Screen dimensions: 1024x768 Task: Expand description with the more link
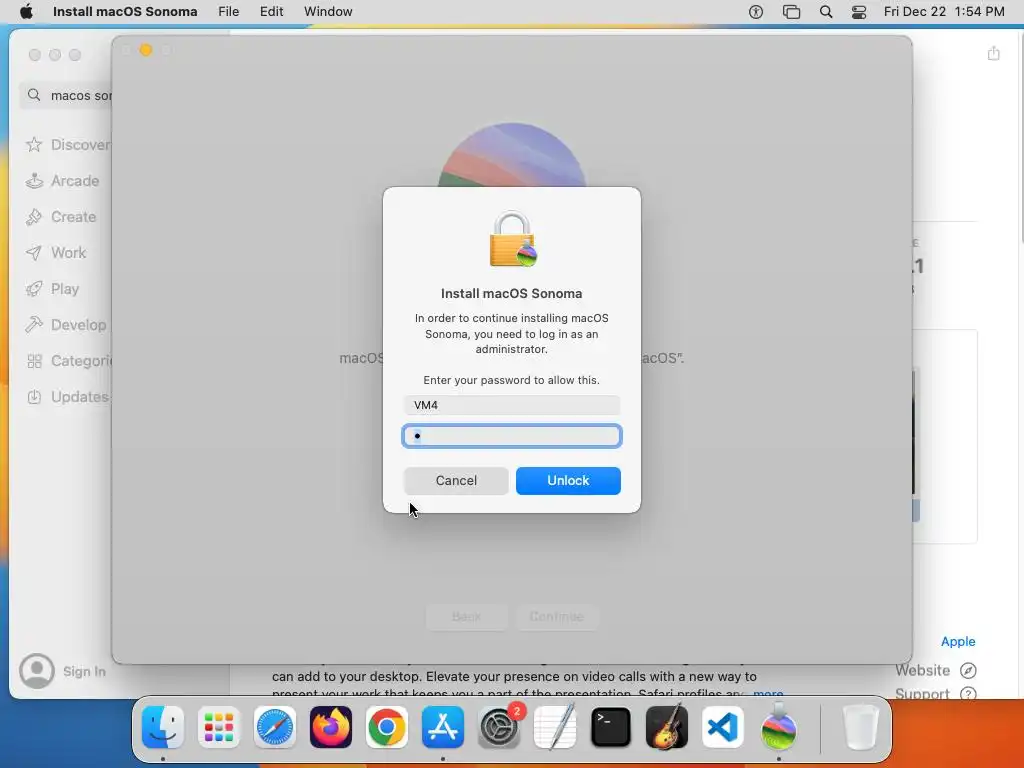pos(768,694)
